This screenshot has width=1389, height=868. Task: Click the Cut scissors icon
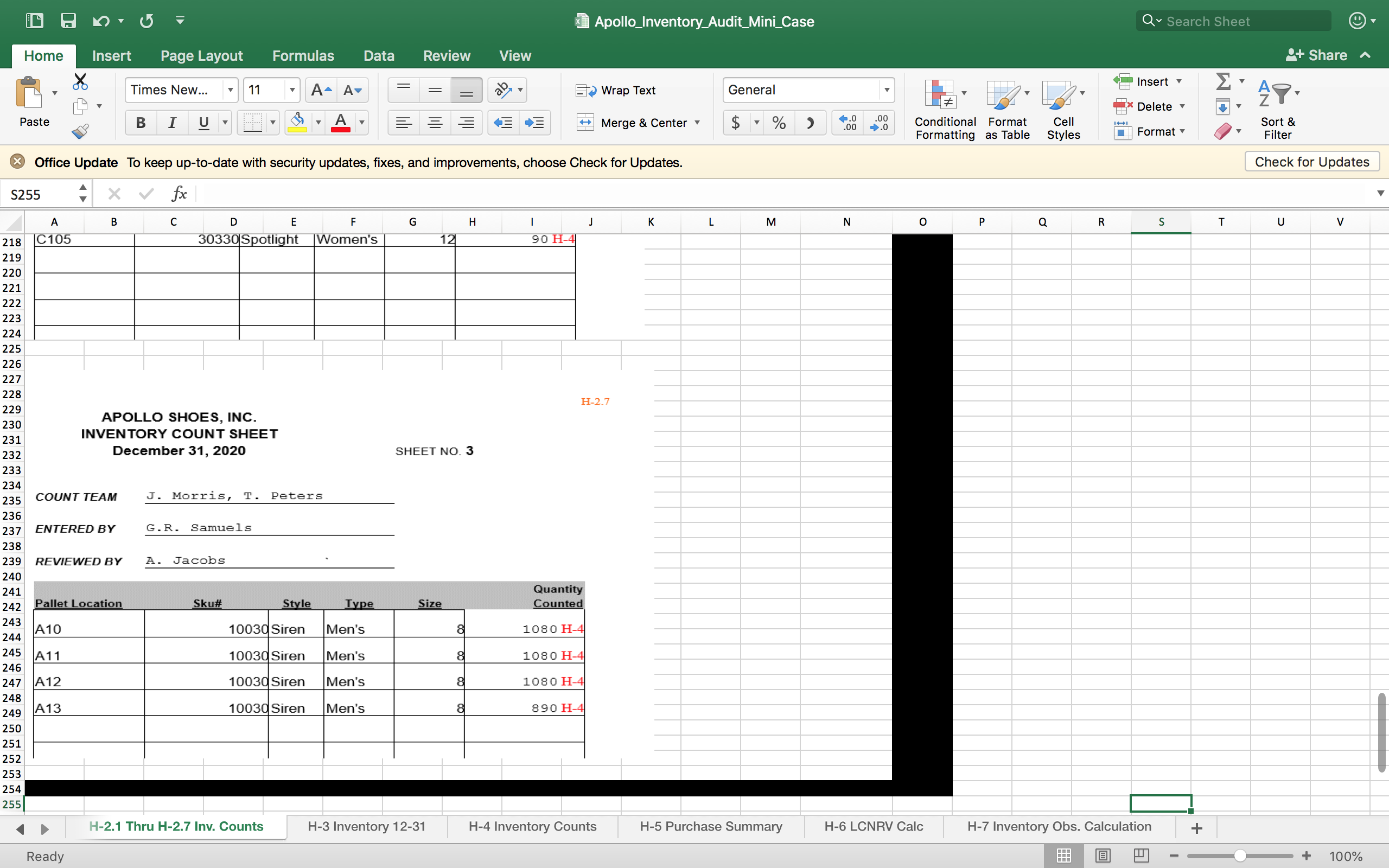click(x=80, y=81)
